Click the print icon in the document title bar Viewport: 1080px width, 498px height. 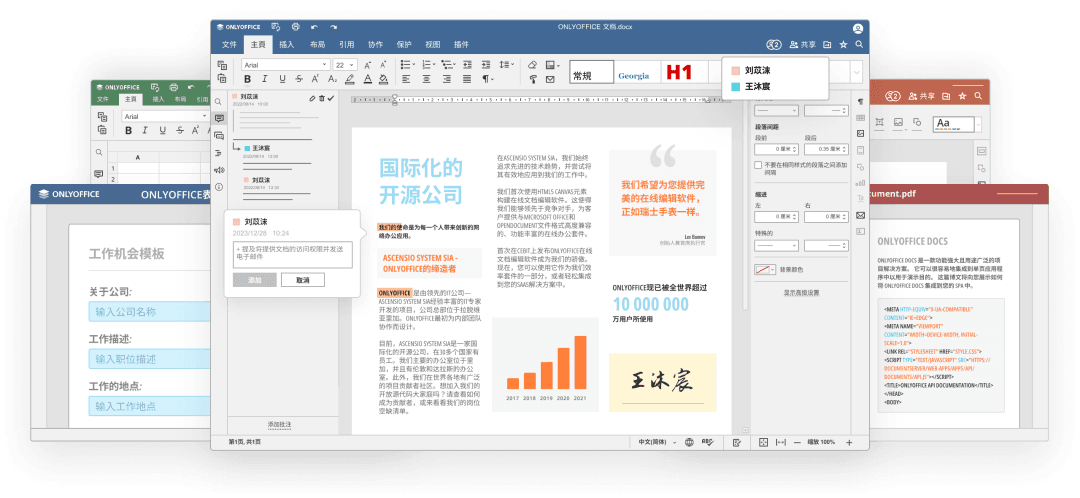click(x=295, y=27)
